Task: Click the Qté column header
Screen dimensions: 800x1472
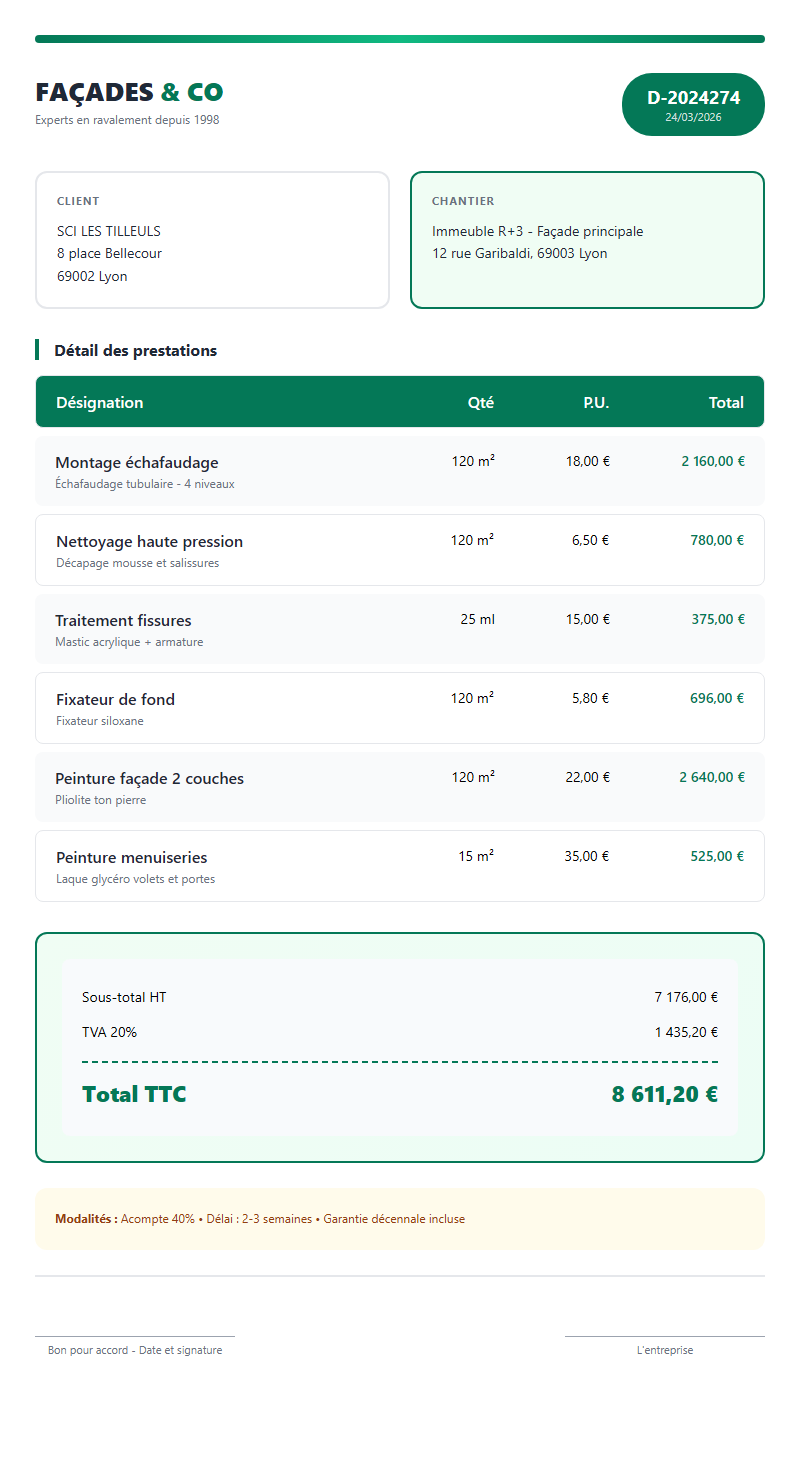Action: click(480, 402)
